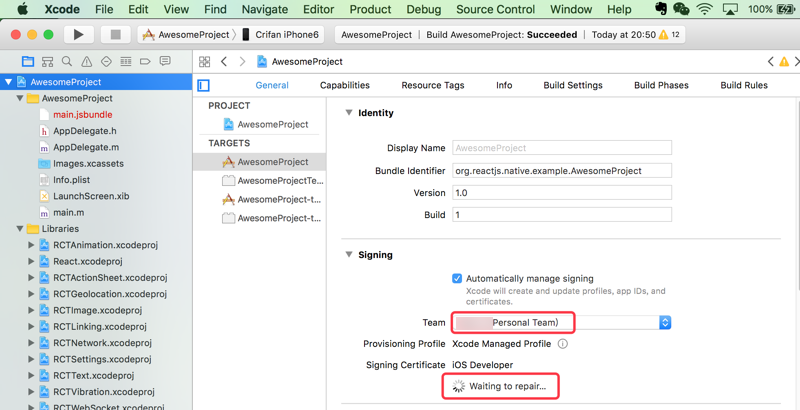Select AwesomeProject under PROJECT
The image size is (800, 410).
[x=272, y=124]
